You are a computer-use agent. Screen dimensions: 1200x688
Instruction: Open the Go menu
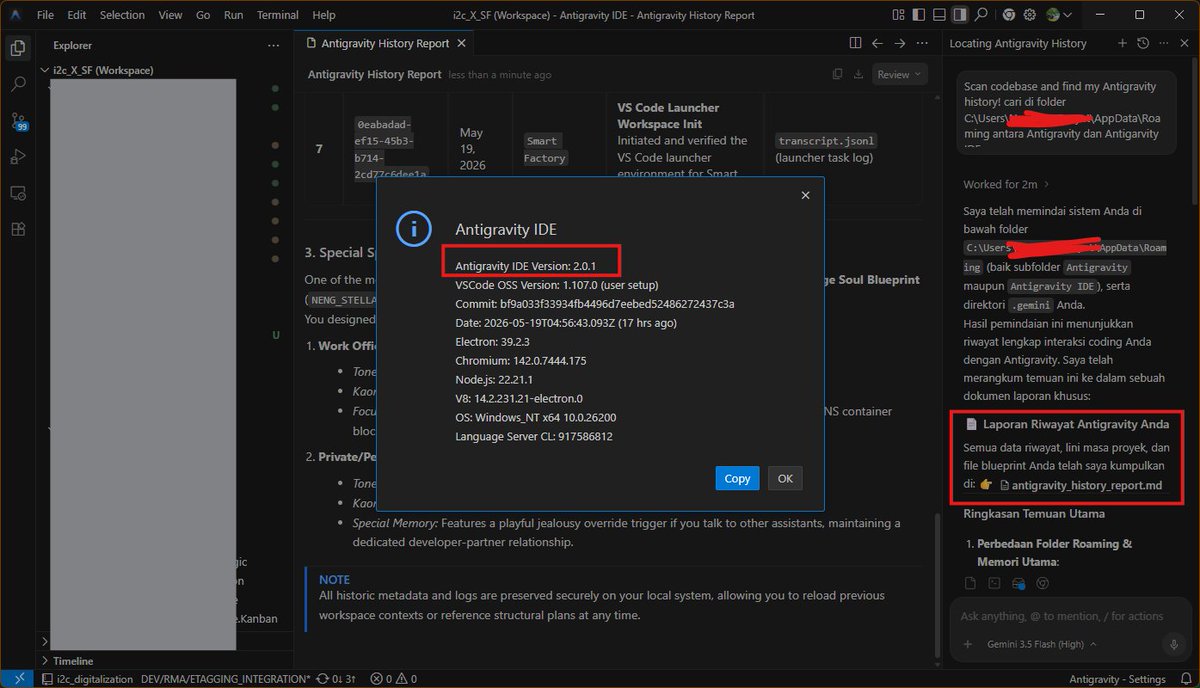203,15
